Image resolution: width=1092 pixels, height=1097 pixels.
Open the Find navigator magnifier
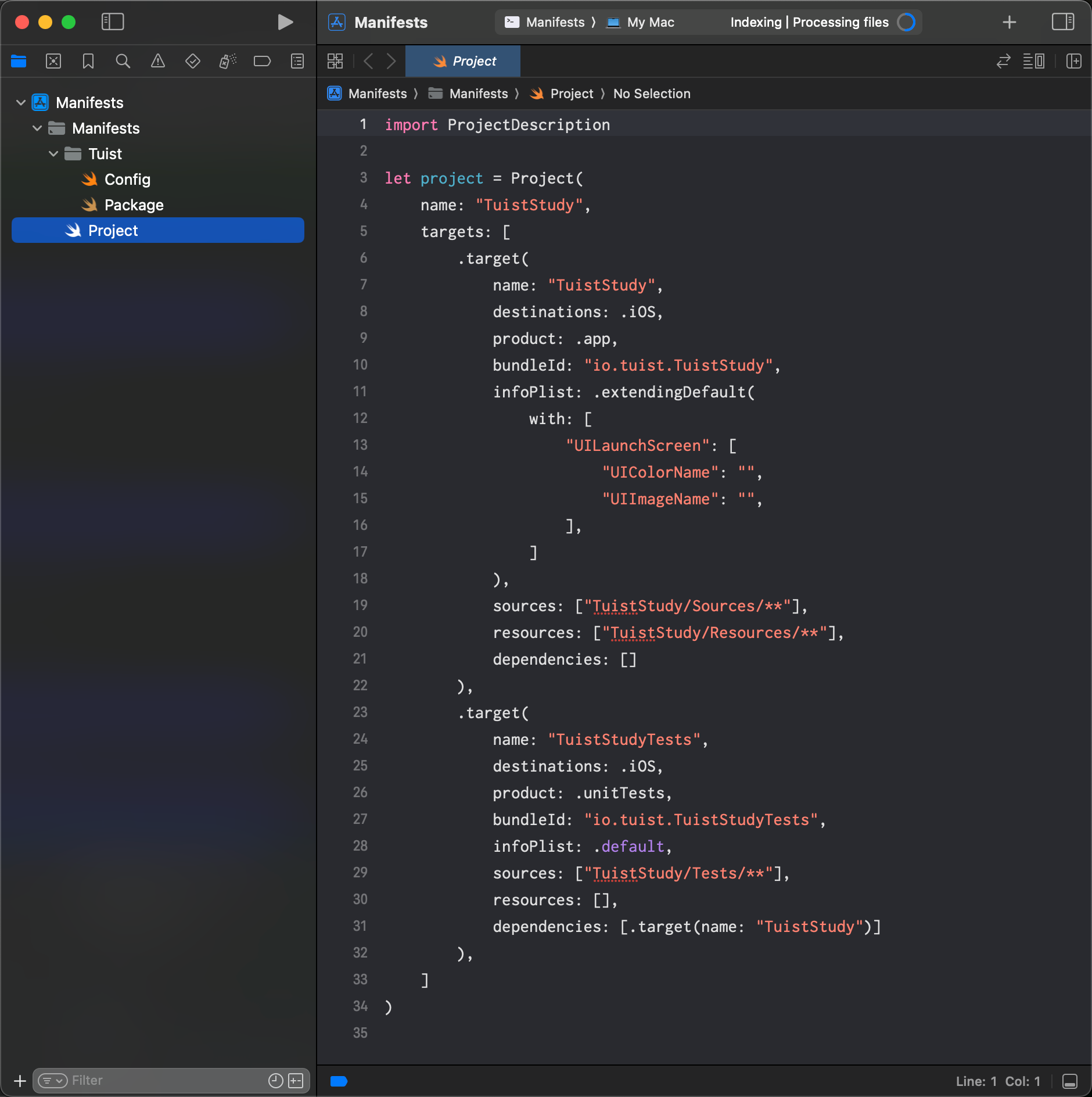click(x=123, y=61)
